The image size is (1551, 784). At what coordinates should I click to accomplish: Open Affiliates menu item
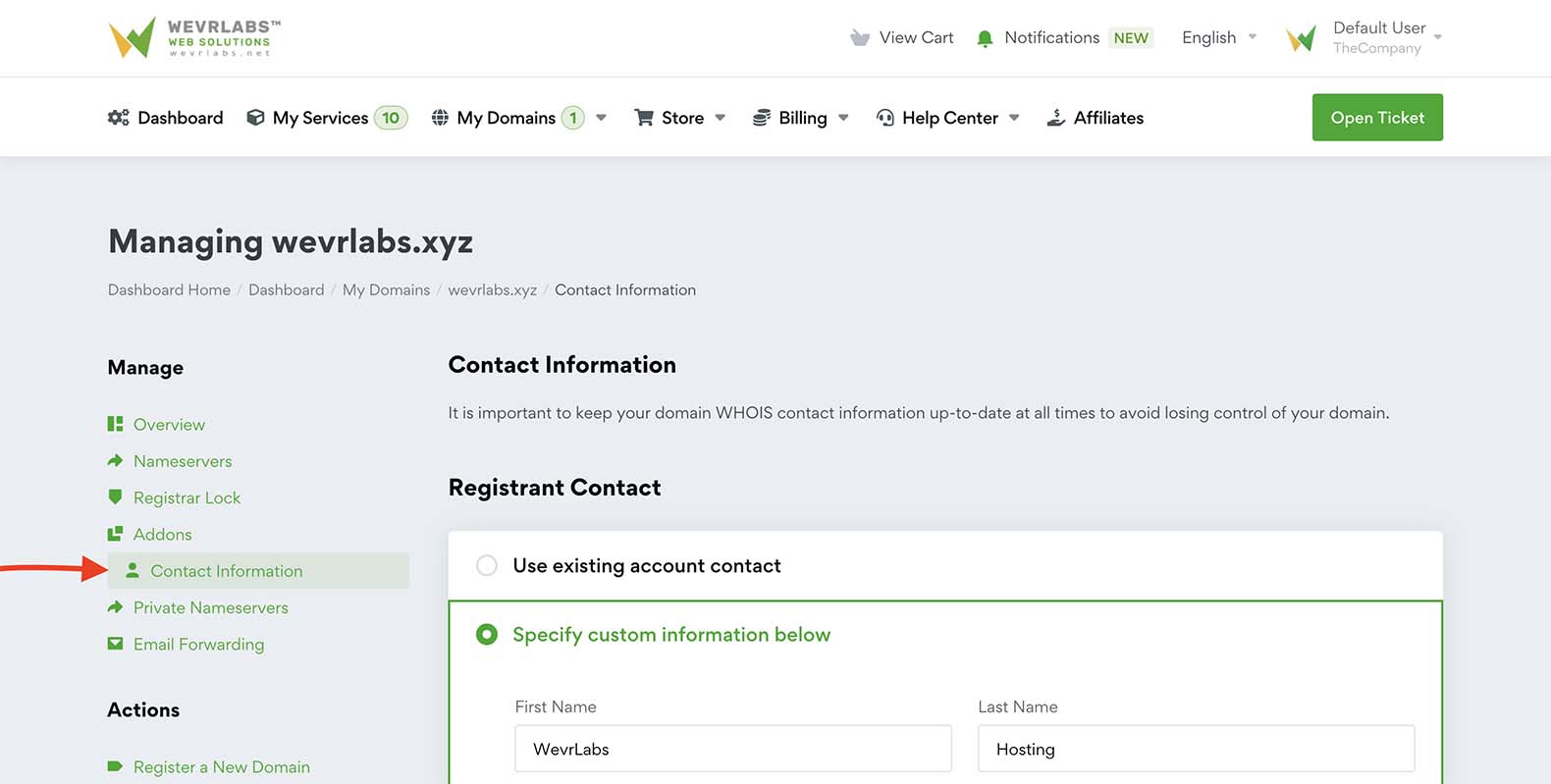pyautogui.click(x=1108, y=118)
